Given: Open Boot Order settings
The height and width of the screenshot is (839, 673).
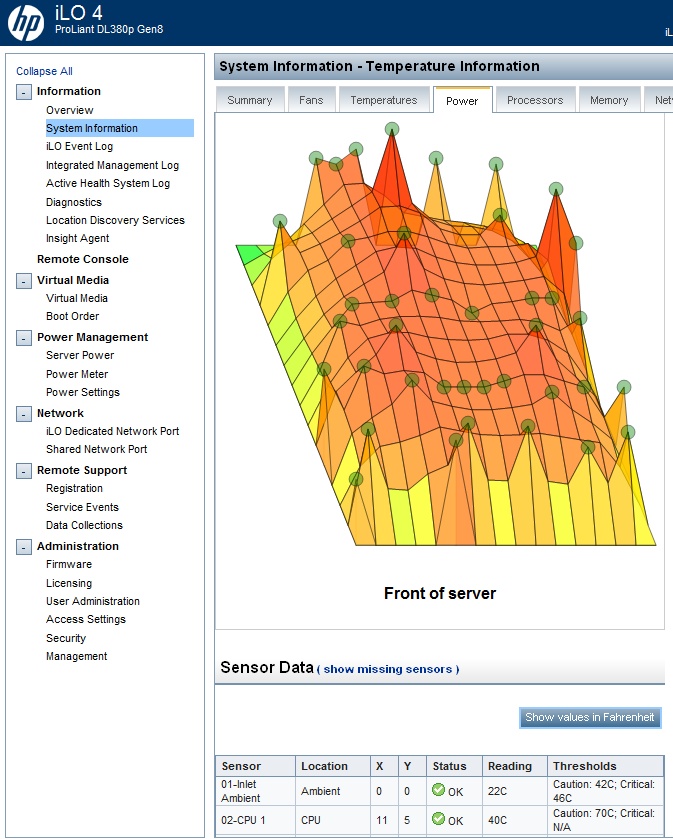Looking at the screenshot, I should coord(72,317).
